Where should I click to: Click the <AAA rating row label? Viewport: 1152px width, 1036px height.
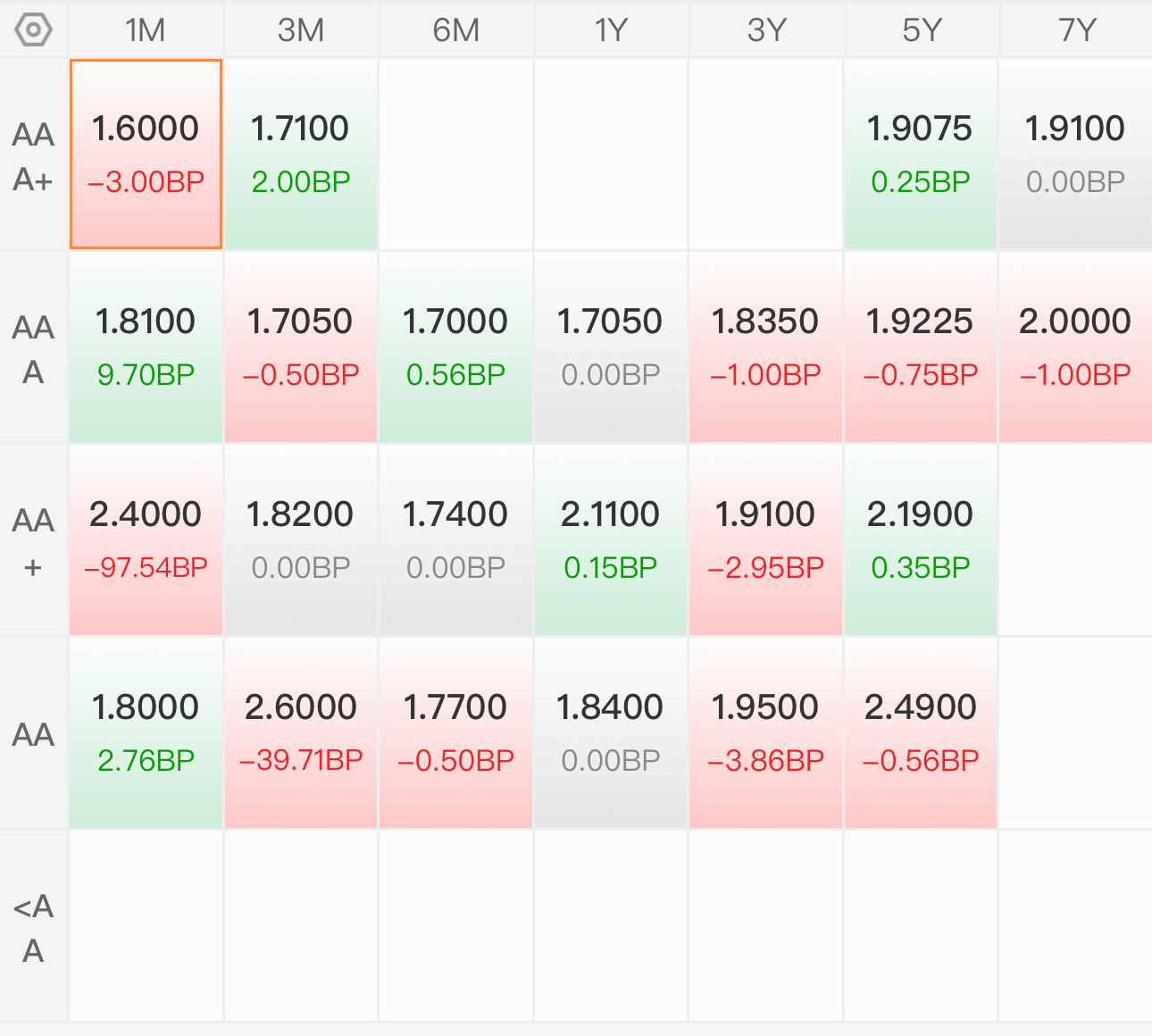point(34,928)
